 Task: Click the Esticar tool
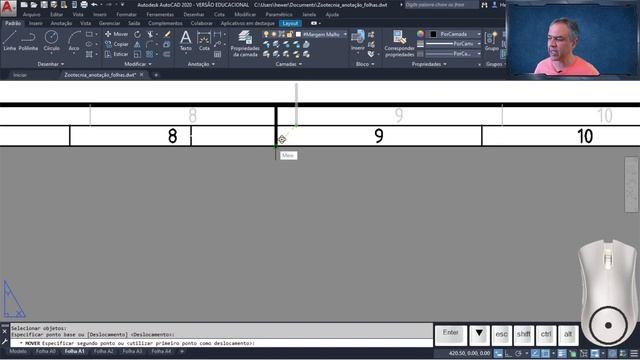116,54
